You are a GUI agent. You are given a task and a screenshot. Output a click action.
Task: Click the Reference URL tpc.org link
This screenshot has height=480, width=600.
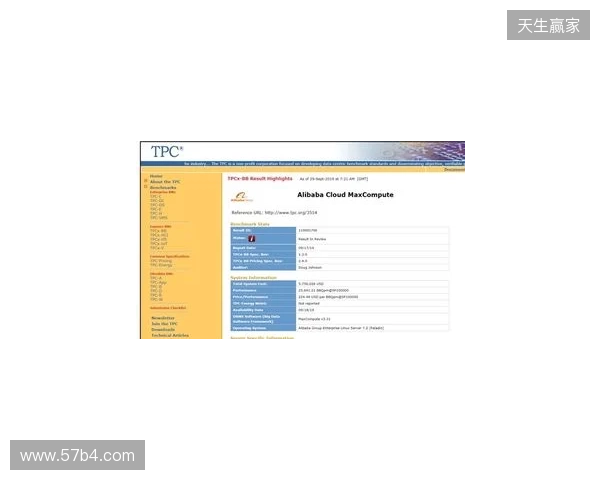291,212
